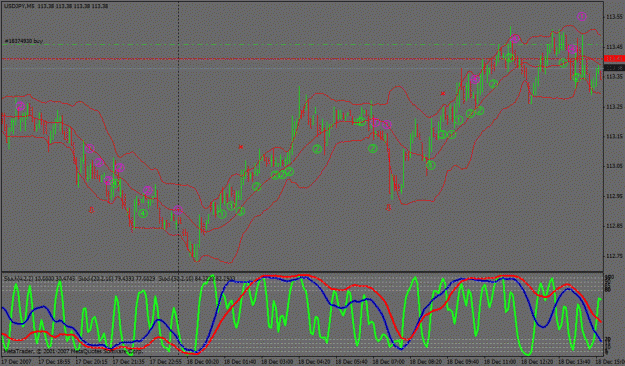Click the 18 Dec 08:20 time label
Viewport: 625px width, 366px height.
425,362
